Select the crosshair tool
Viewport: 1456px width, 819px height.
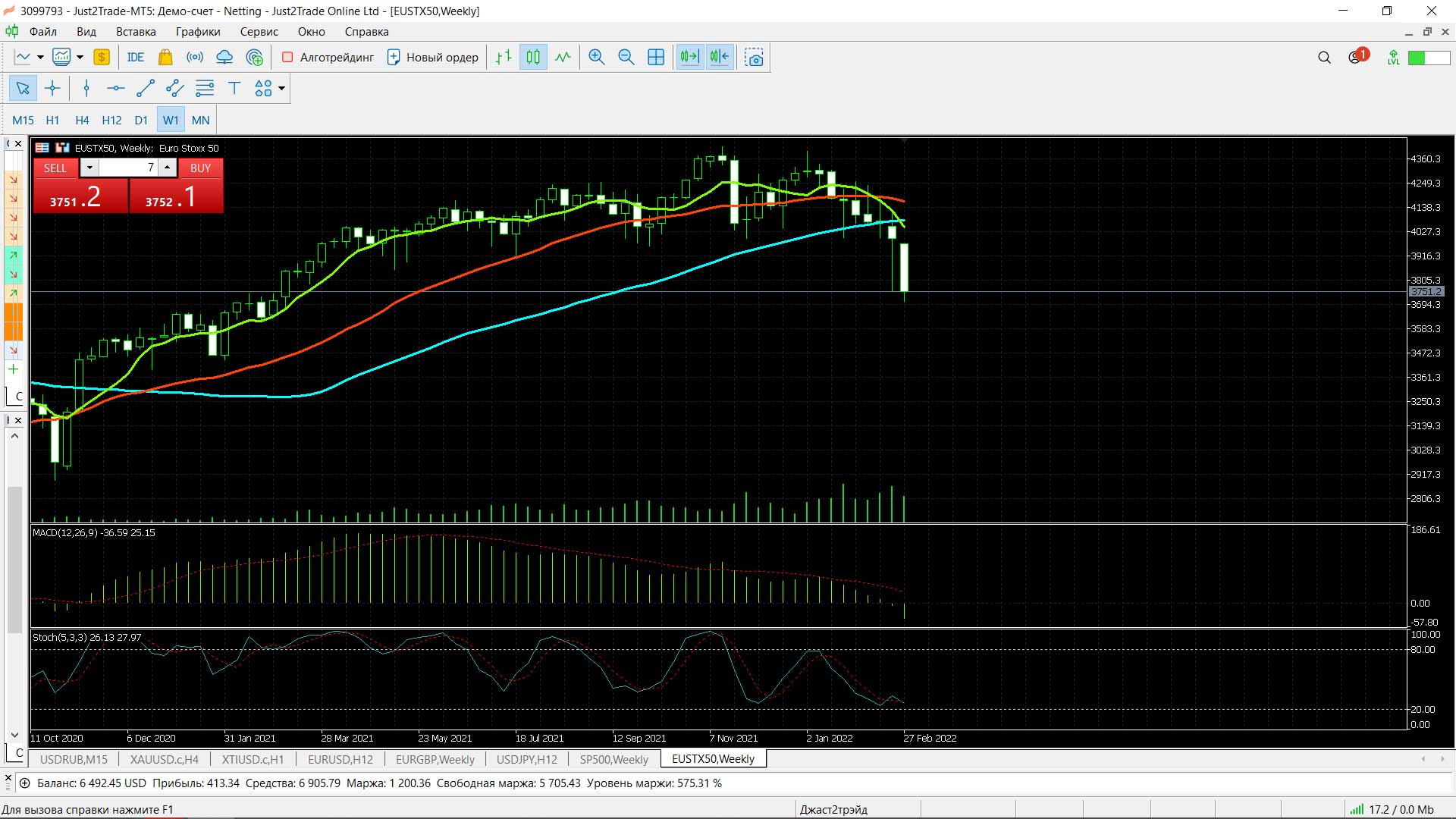pos(52,88)
